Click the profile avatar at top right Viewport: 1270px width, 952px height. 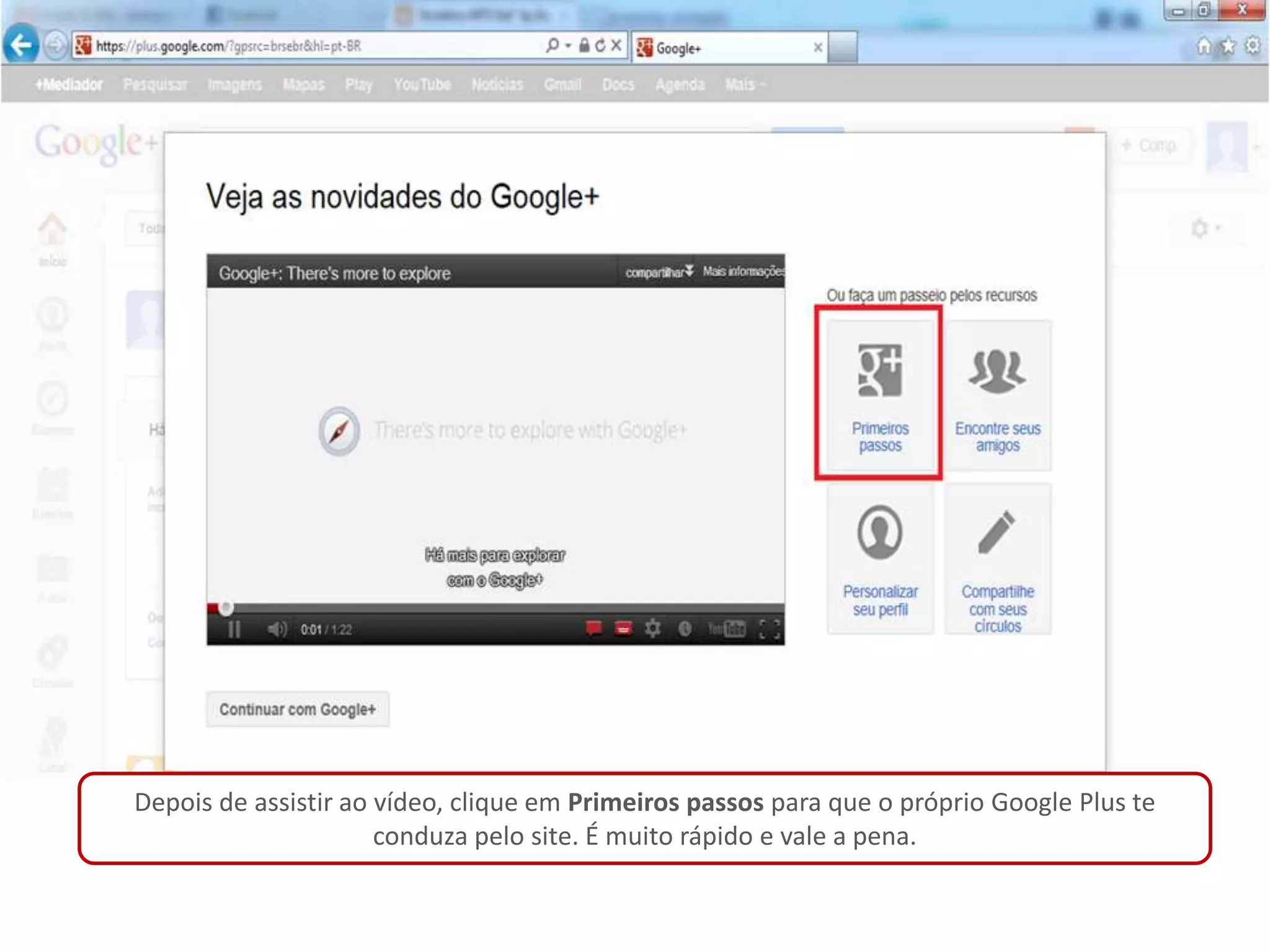point(1227,146)
